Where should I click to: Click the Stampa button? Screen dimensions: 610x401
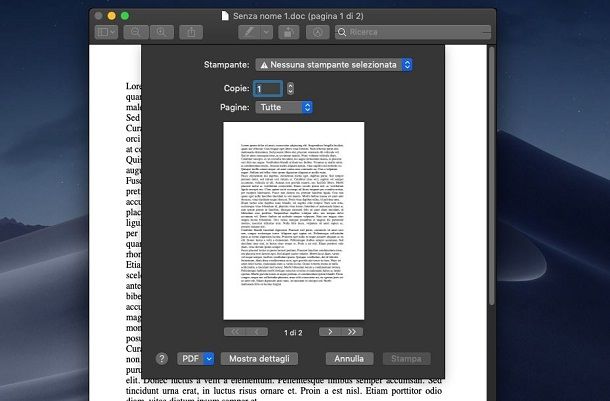click(407, 359)
